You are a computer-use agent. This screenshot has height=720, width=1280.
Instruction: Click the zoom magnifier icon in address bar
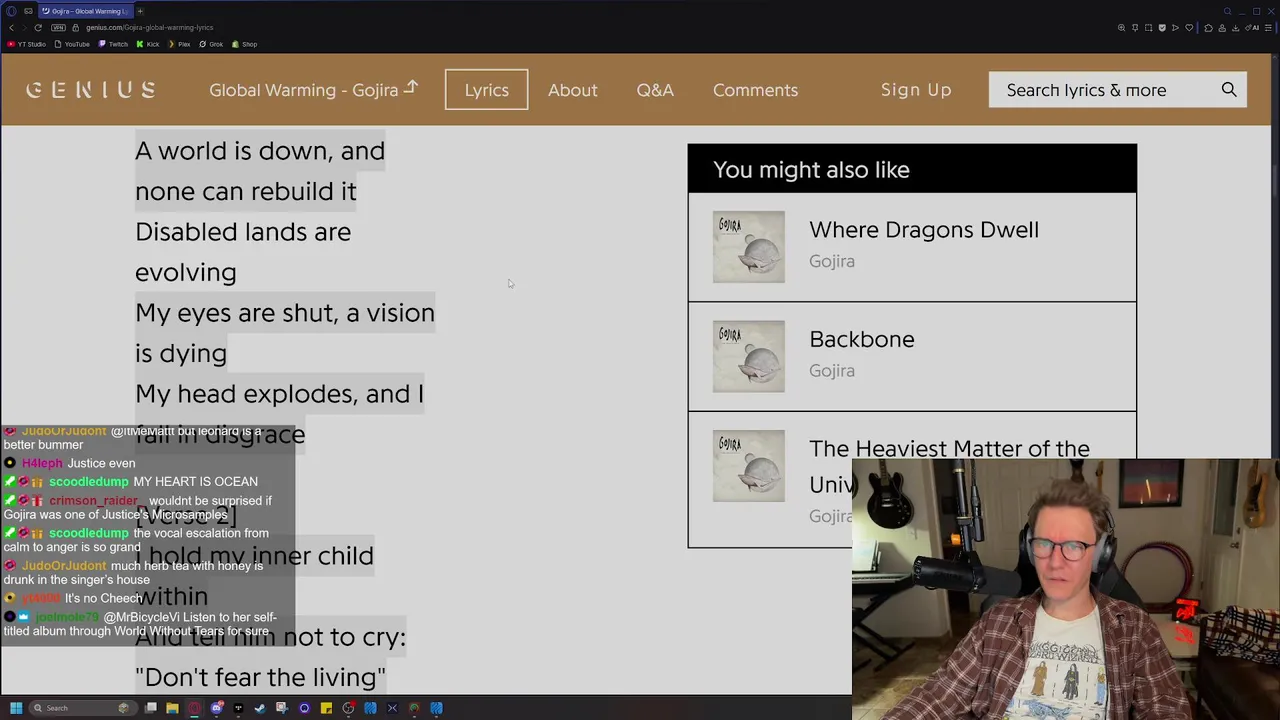tap(1121, 28)
